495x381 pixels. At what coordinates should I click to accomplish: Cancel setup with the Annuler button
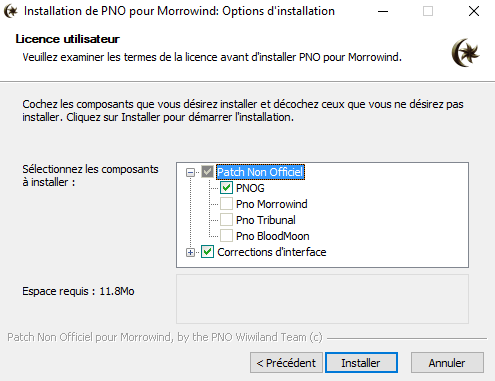[x=447, y=363]
